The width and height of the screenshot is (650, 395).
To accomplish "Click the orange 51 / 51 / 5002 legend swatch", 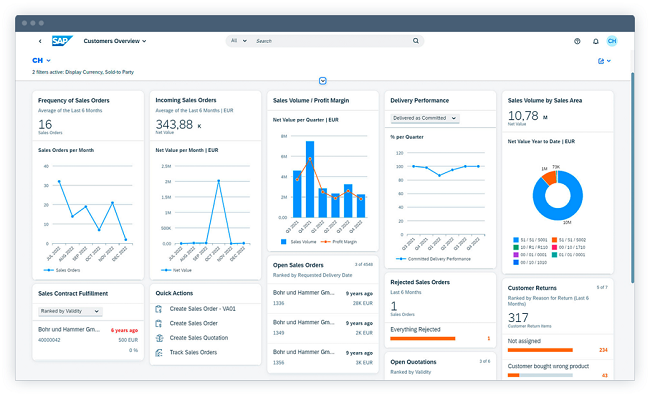I will click(x=554, y=240).
